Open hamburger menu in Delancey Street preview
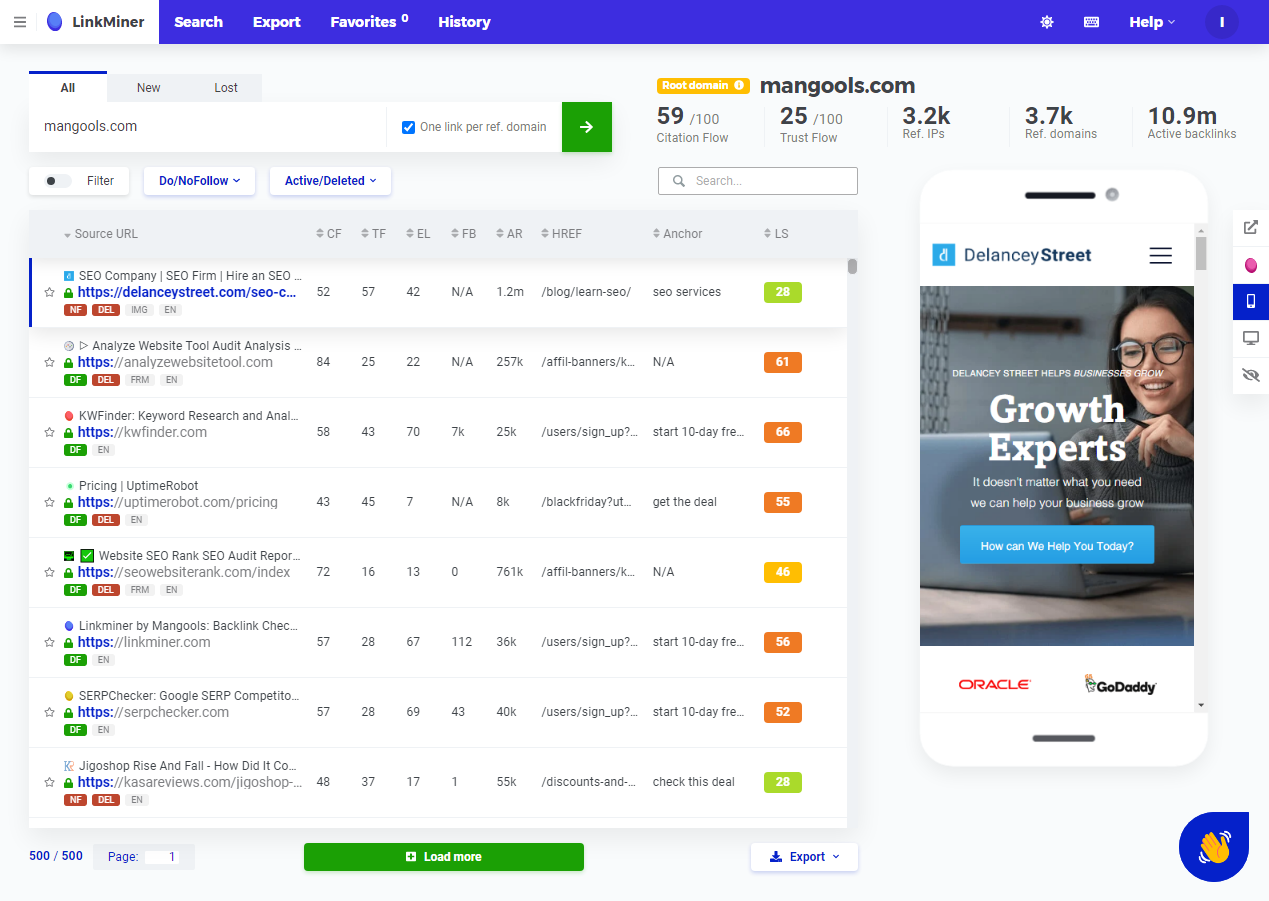Image resolution: width=1269 pixels, height=901 pixels. pyautogui.click(x=1160, y=256)
